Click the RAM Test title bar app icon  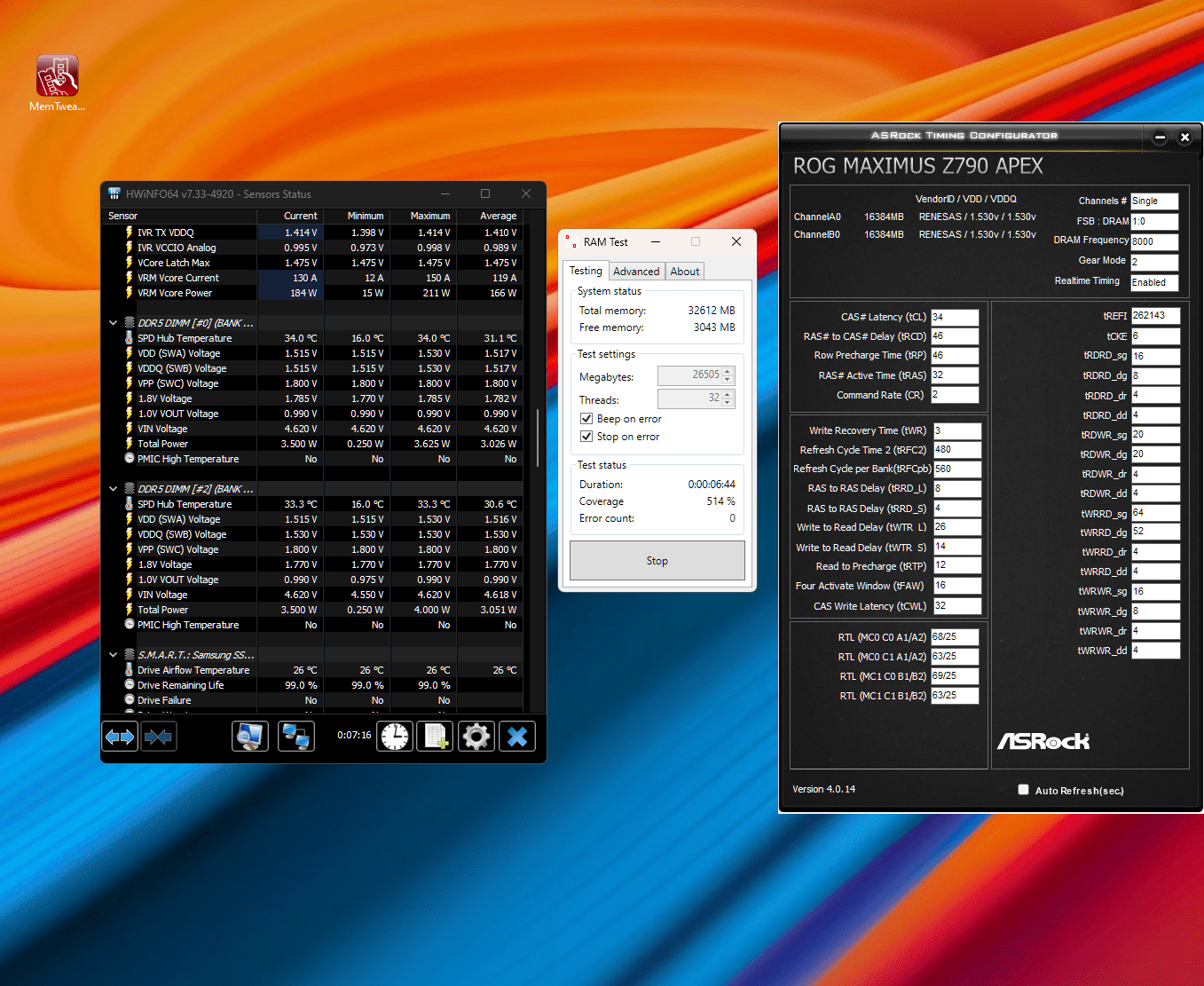tap(571, 241)
